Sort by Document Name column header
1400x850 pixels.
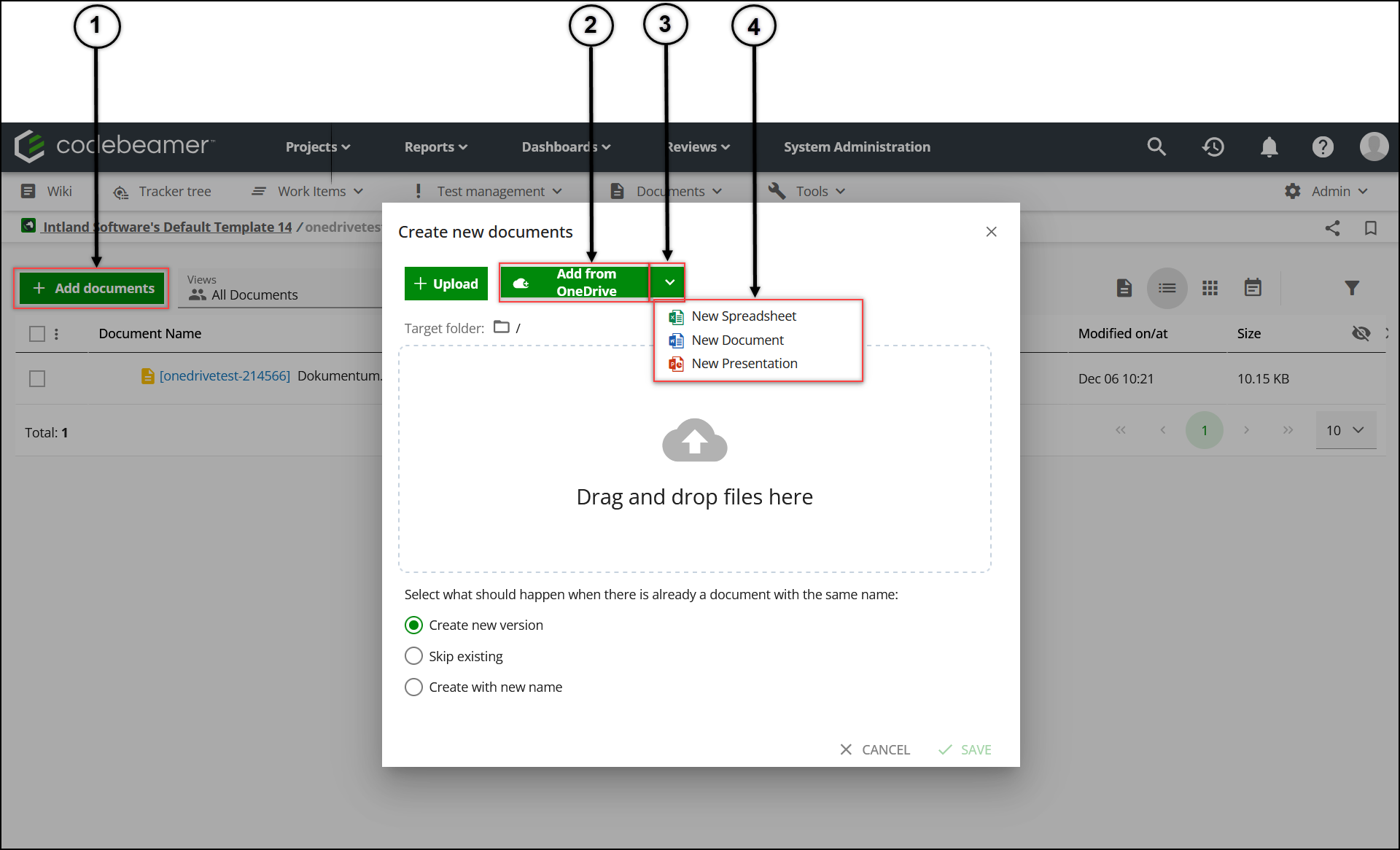(x=150, y=334)
